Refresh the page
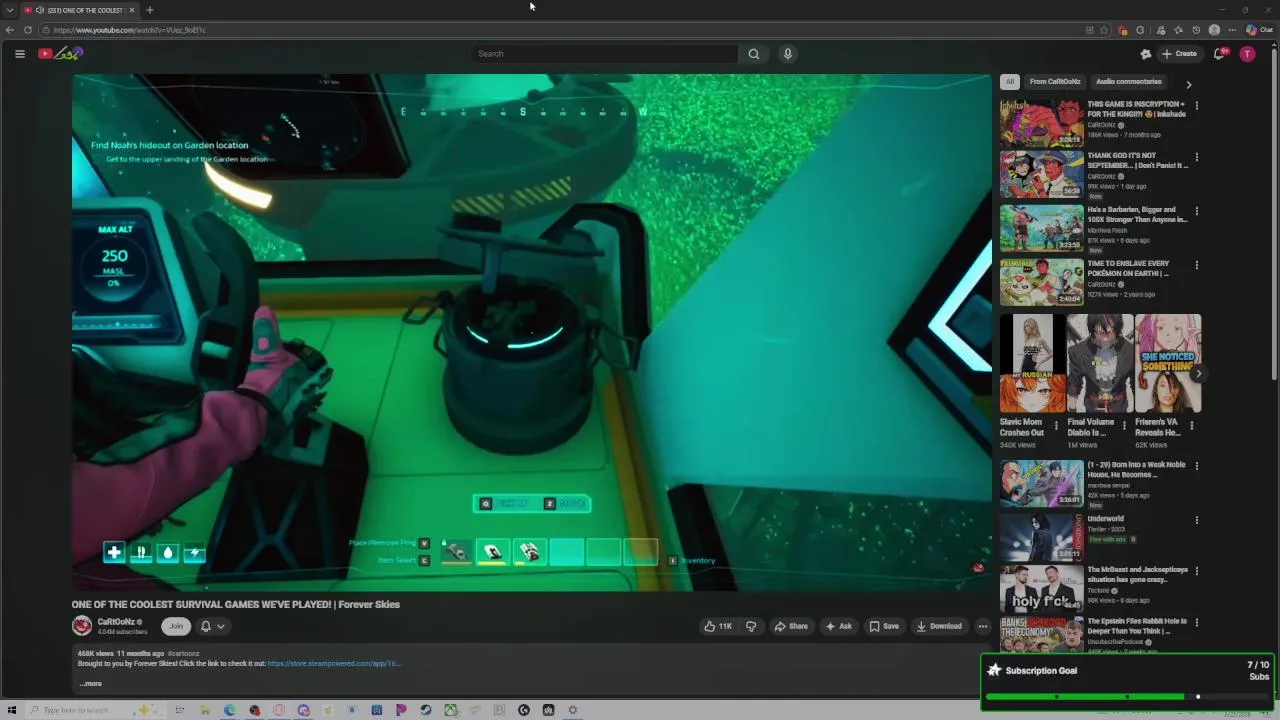 tap(28, 30)
